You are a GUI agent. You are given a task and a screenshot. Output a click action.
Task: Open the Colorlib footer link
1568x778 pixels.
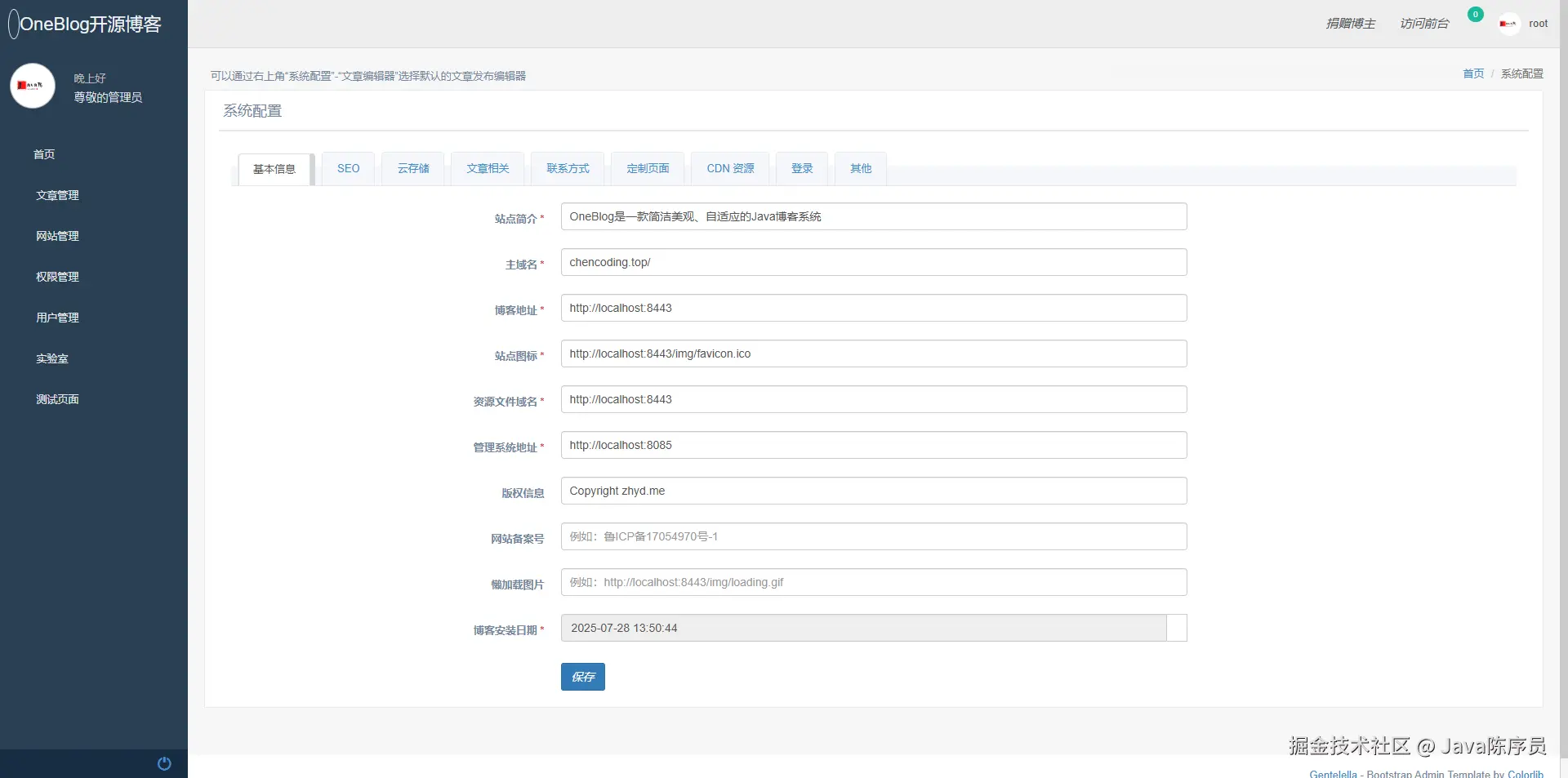coord(1526,774)
